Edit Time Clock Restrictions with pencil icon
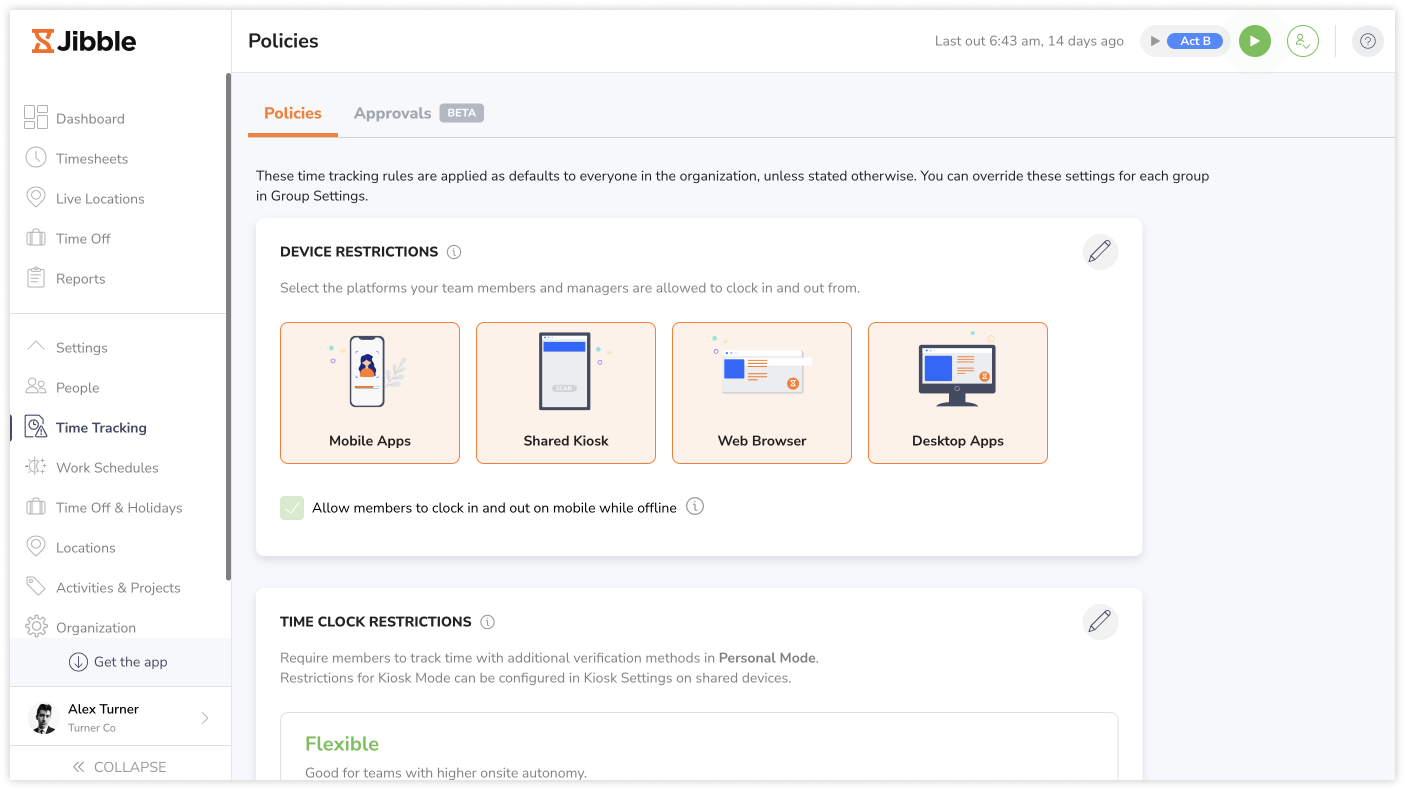This screenshot has height=790, width=1405. click(x=1099, y=621)
